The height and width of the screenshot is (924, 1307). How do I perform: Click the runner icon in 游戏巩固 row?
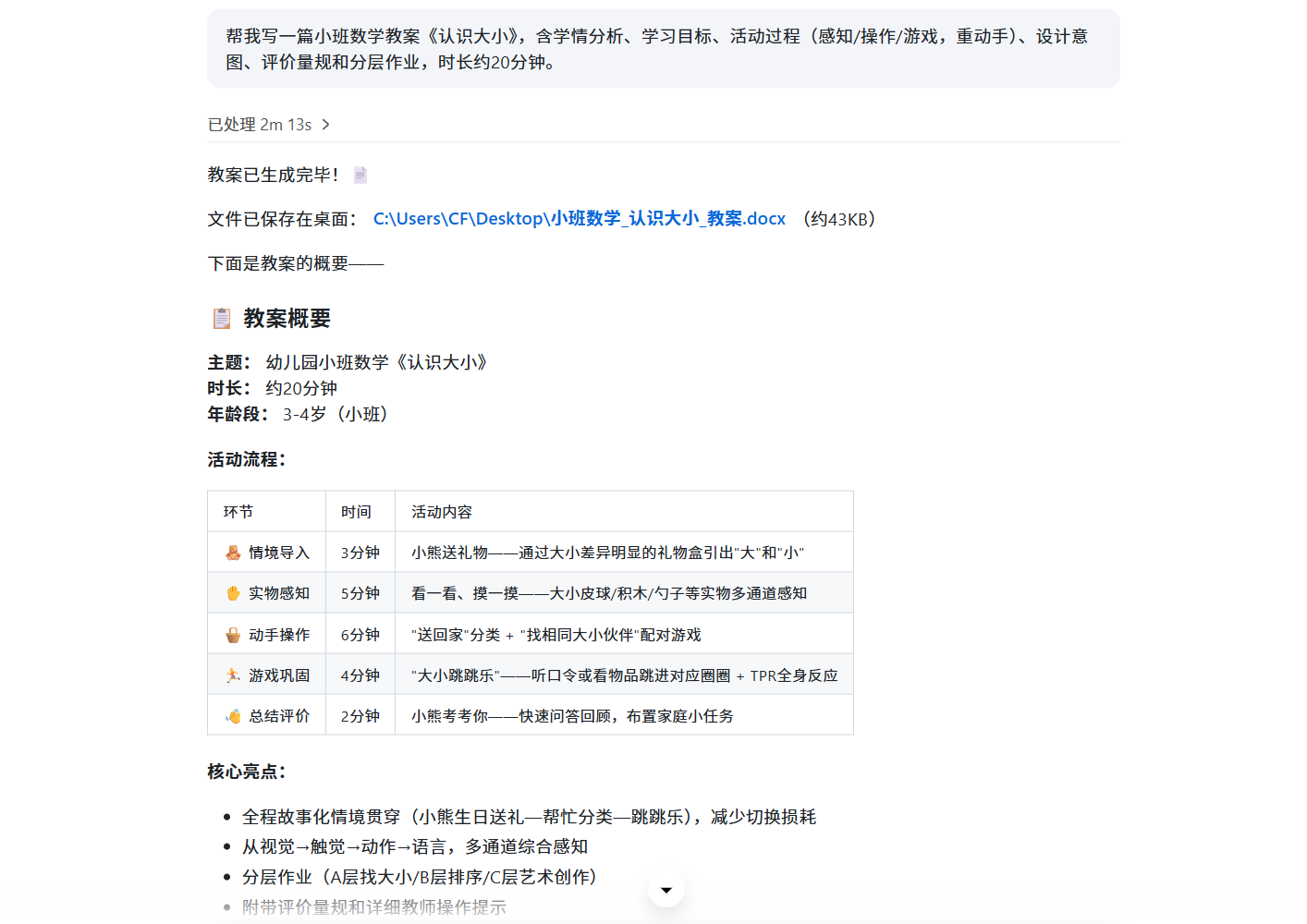tap(233, 675)
